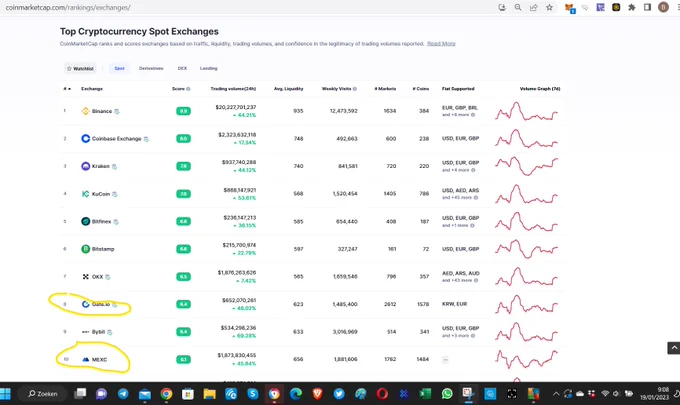Open the Kraken exchange name link

pyautogui.click(x=101, y=167)
